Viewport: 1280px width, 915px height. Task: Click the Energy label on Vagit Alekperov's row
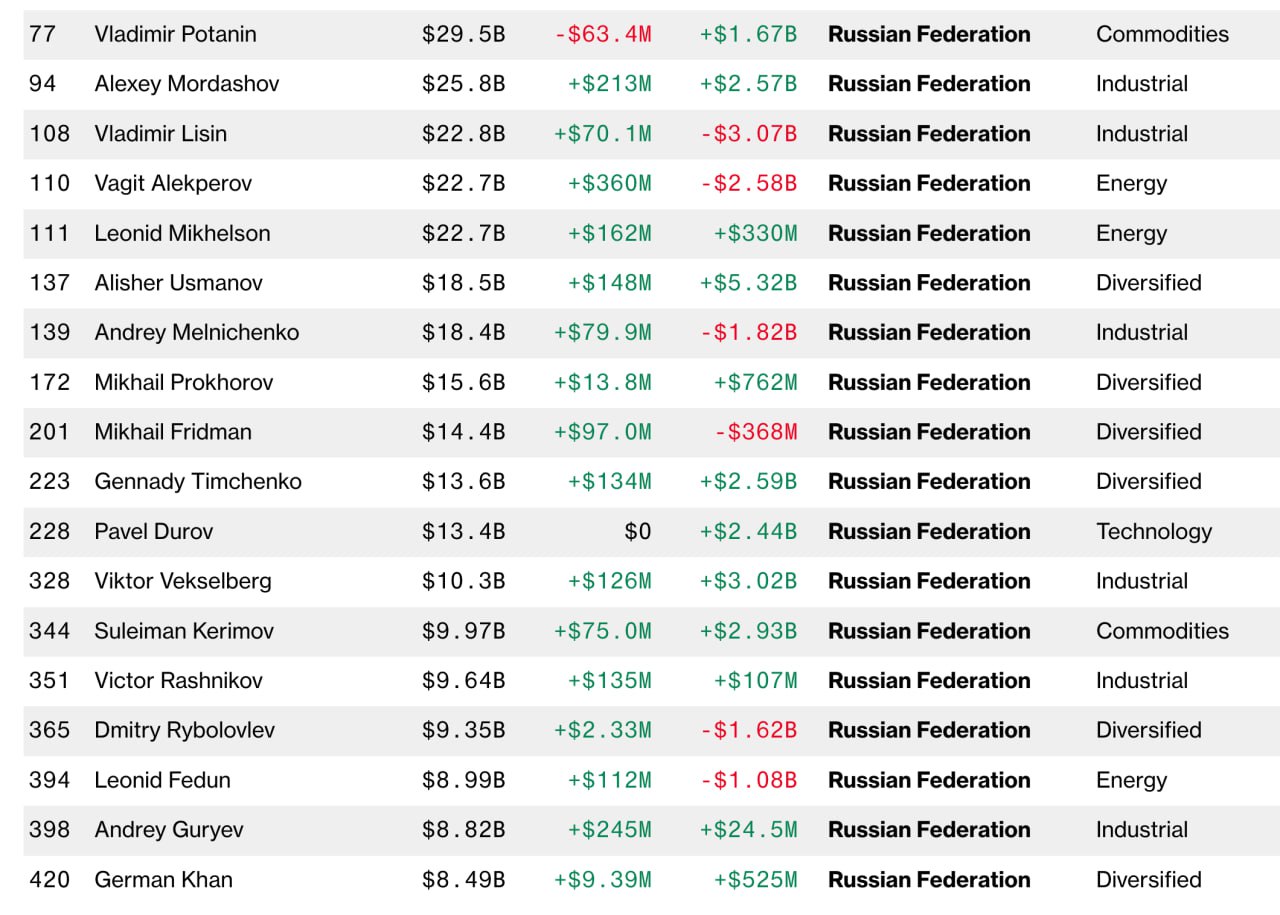[x=1131, y=183]
